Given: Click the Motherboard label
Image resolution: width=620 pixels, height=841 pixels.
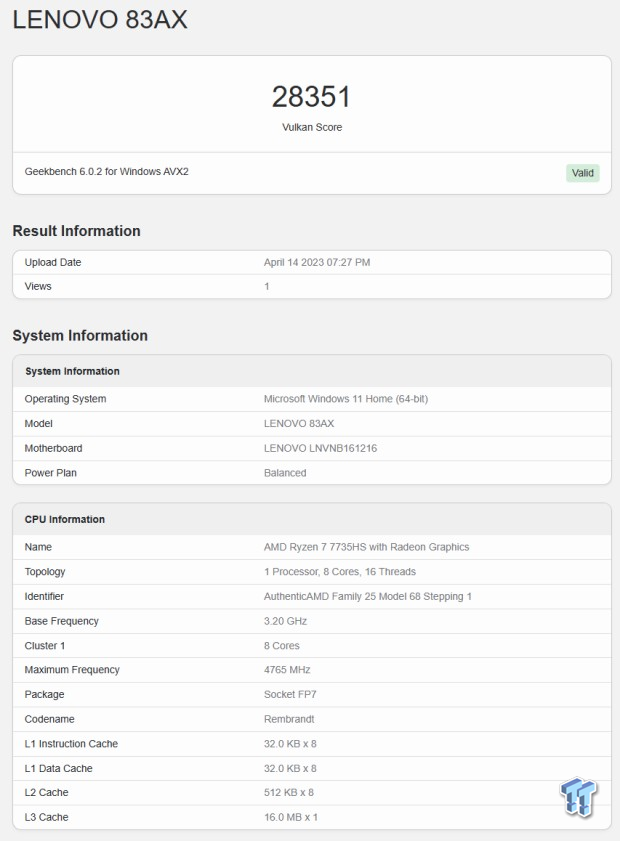Looking at the screenshot, I should click(54, 448).
